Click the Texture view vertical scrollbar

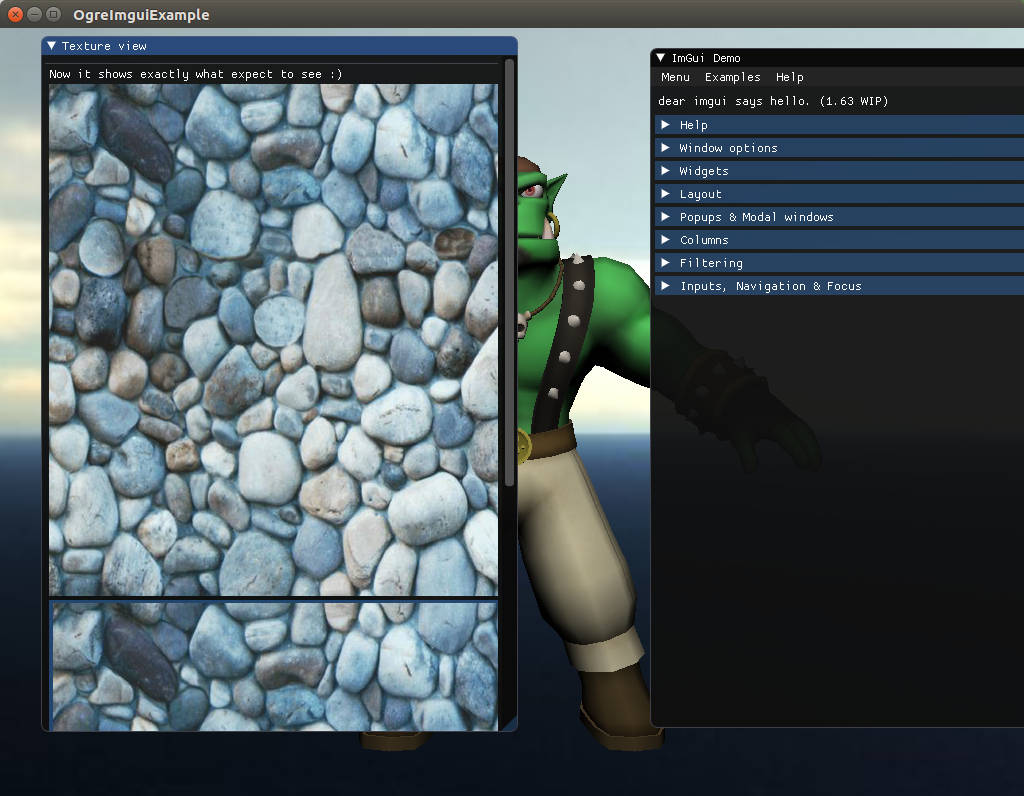tap(510, 272)
